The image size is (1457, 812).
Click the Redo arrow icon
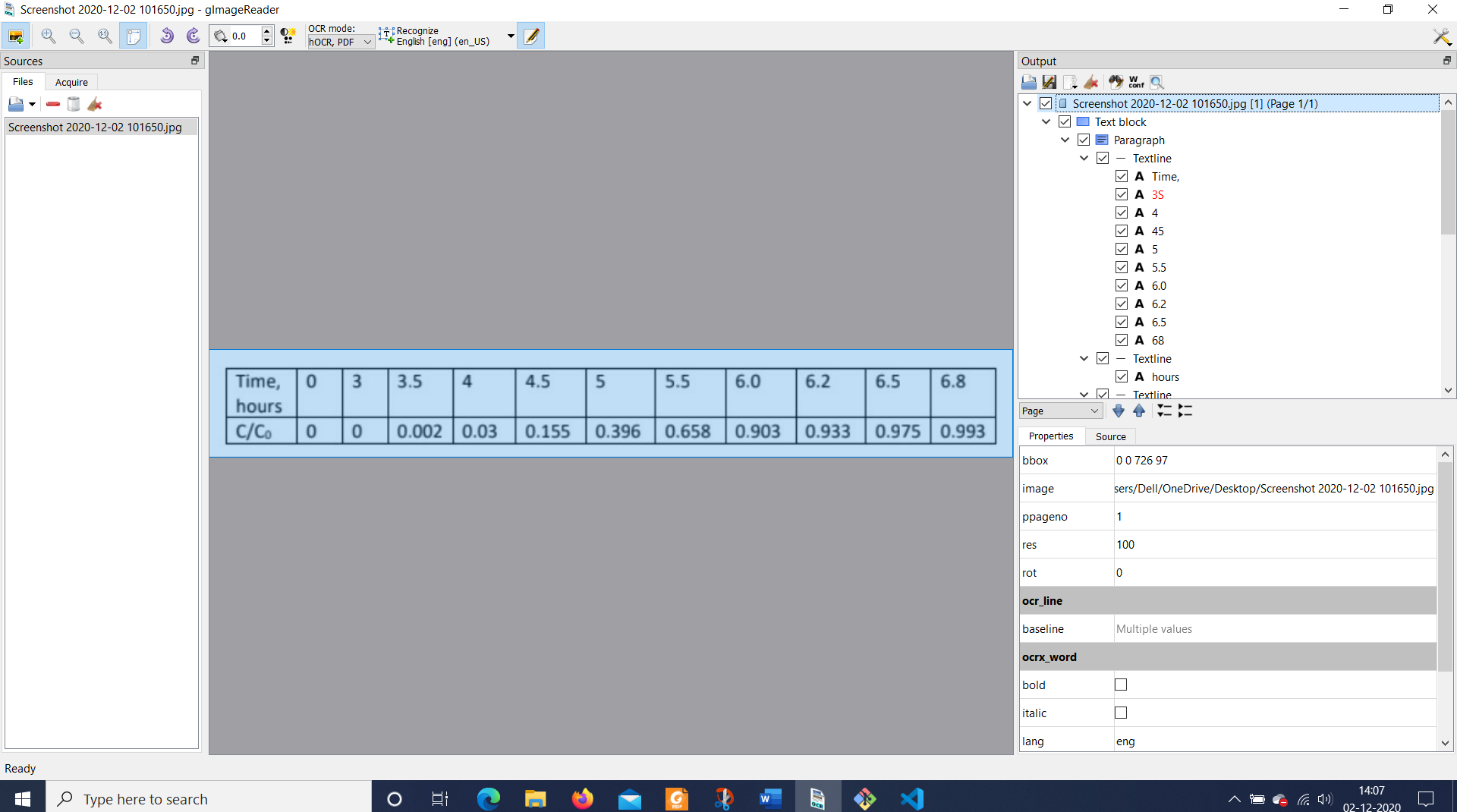point(192,36)
